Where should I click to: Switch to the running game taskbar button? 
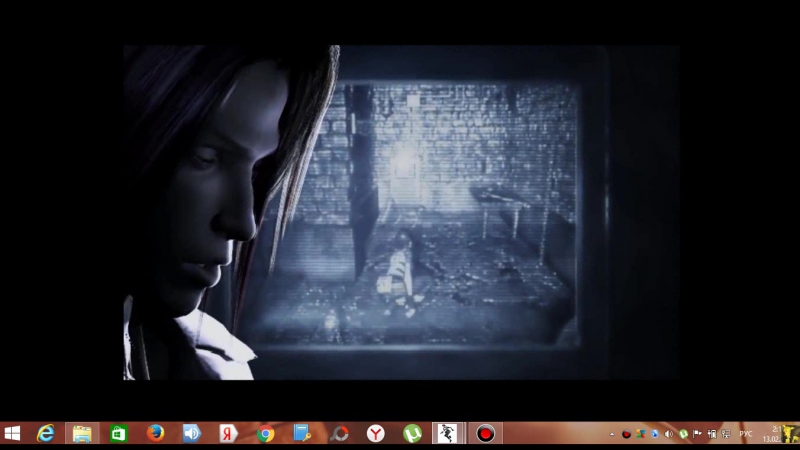pyautogui.click(x=448, y=434)
